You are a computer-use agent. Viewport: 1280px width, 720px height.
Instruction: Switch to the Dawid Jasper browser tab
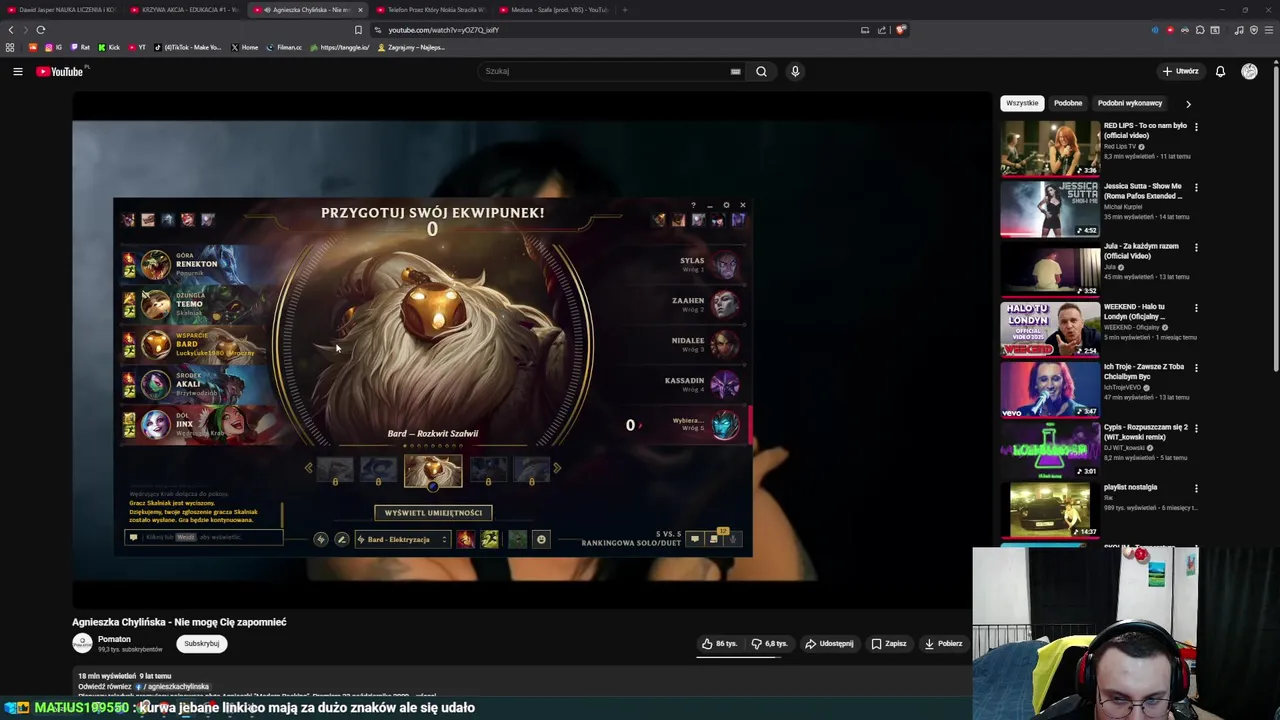coord(62,10)
